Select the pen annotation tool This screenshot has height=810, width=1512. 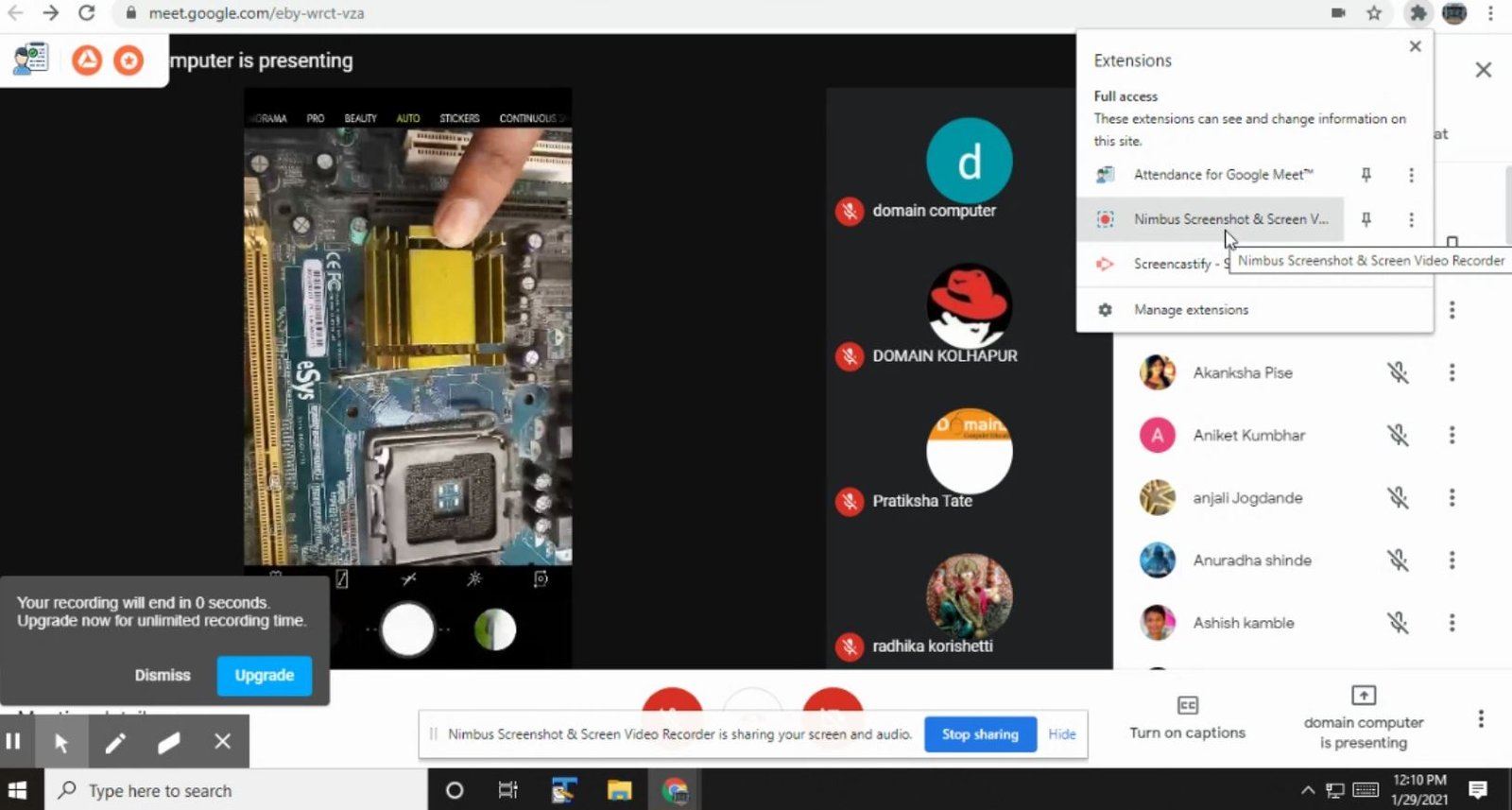pos(115,743)
